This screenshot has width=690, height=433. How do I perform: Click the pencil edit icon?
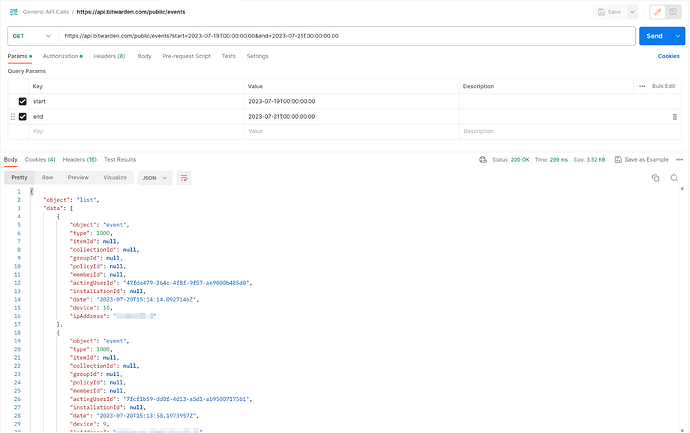pyautogui.click(x=657, y=12)
